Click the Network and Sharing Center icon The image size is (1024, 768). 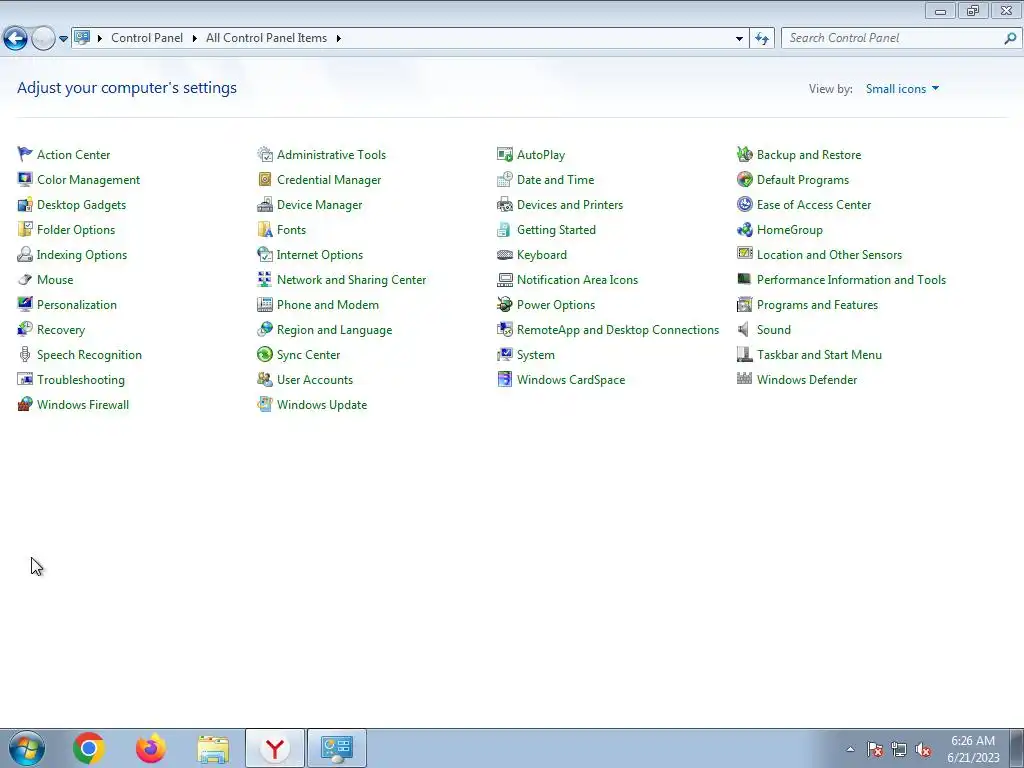[x=264, y=280]
